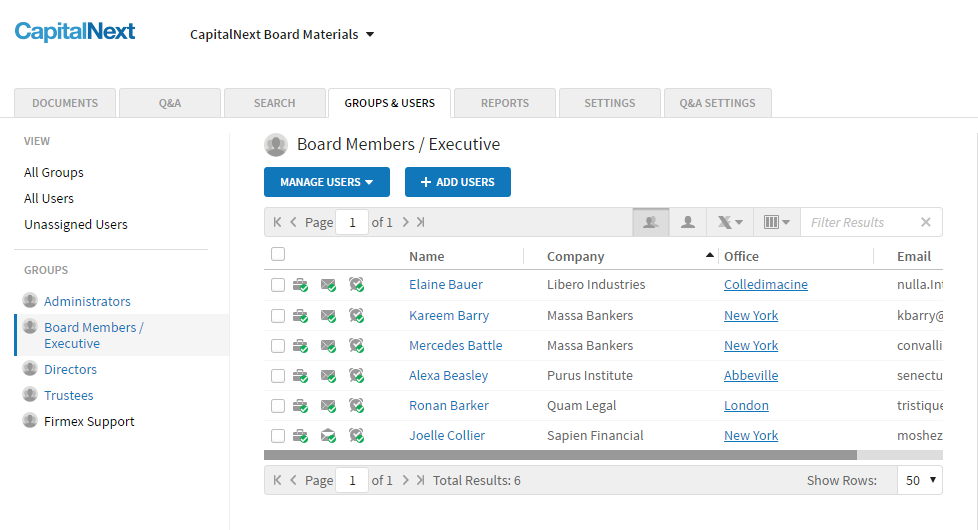Change Show Rows dropdown value
Viewport: 978px width, 530px height.
point(920,480)
